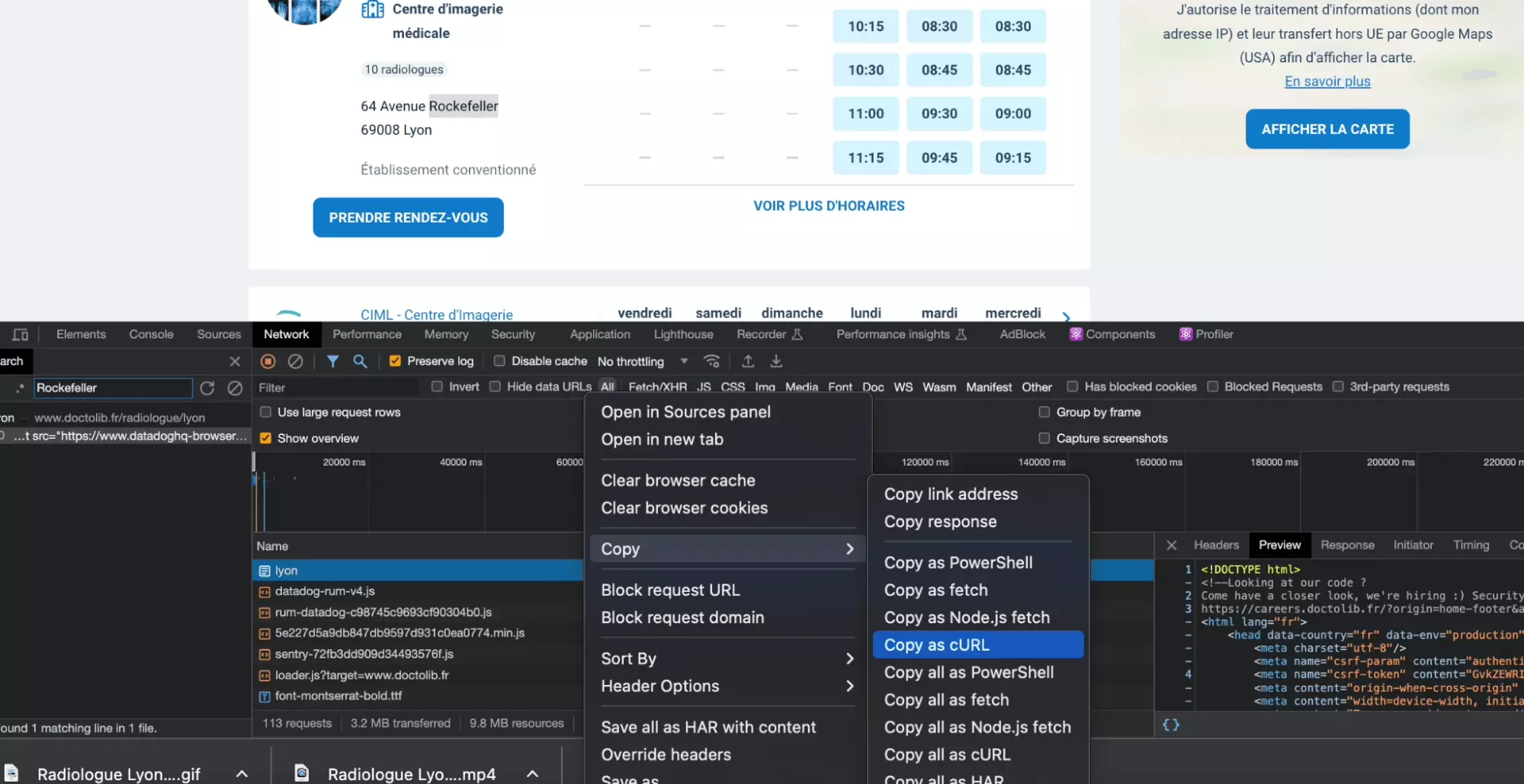The height and width of the screenshot is (784, 1524).
Task: Click the network search magnifier icon
Action: (x=360, y=361)
